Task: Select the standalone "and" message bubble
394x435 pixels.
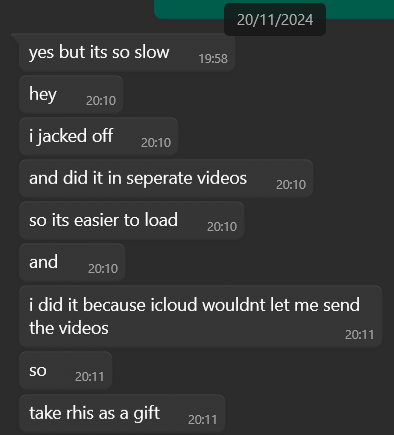Action: (x=72, y=262)
